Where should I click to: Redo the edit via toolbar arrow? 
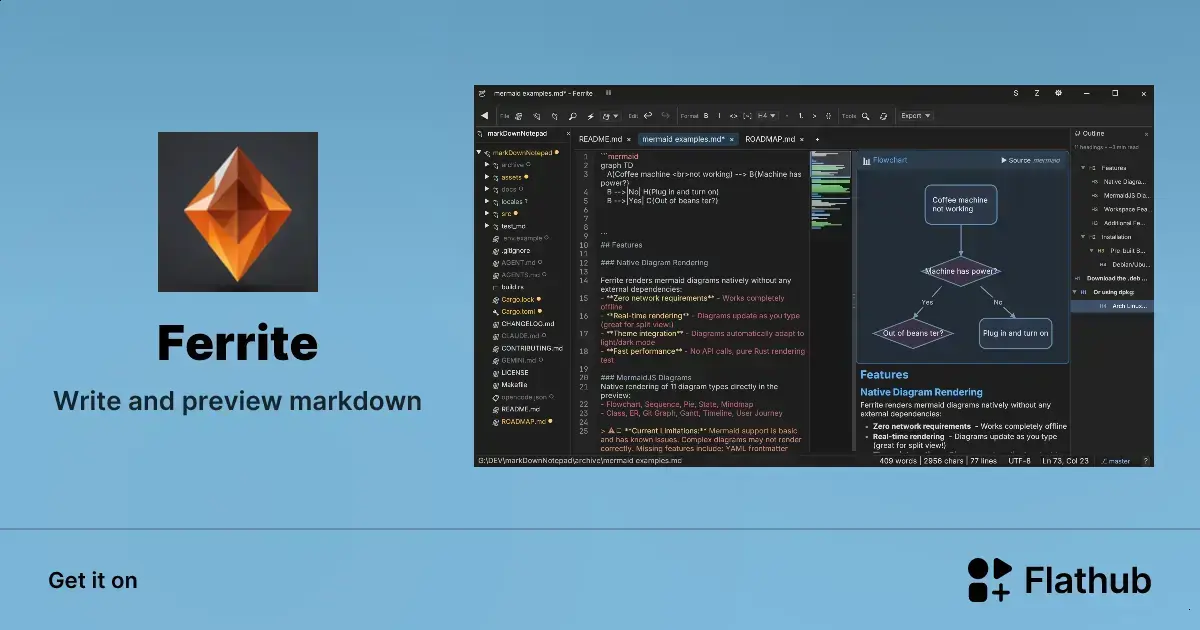click(665, 116)
